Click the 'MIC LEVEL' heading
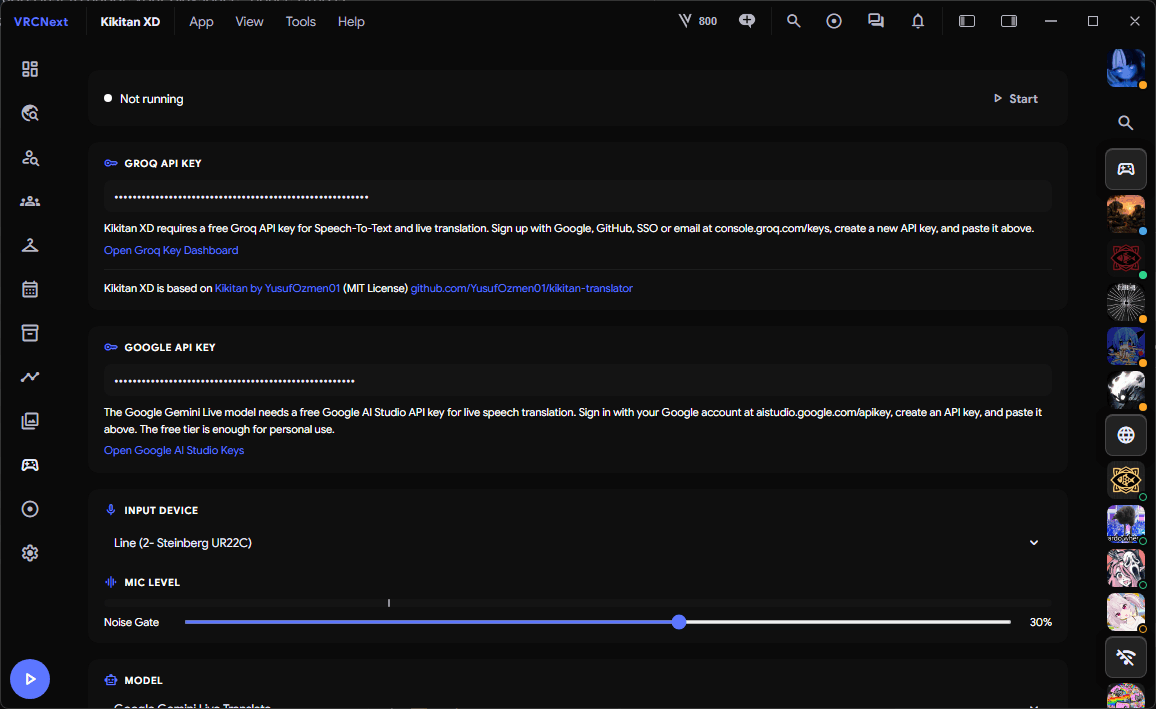This screenshot has width=1156, height=709. tap(152, 582)
